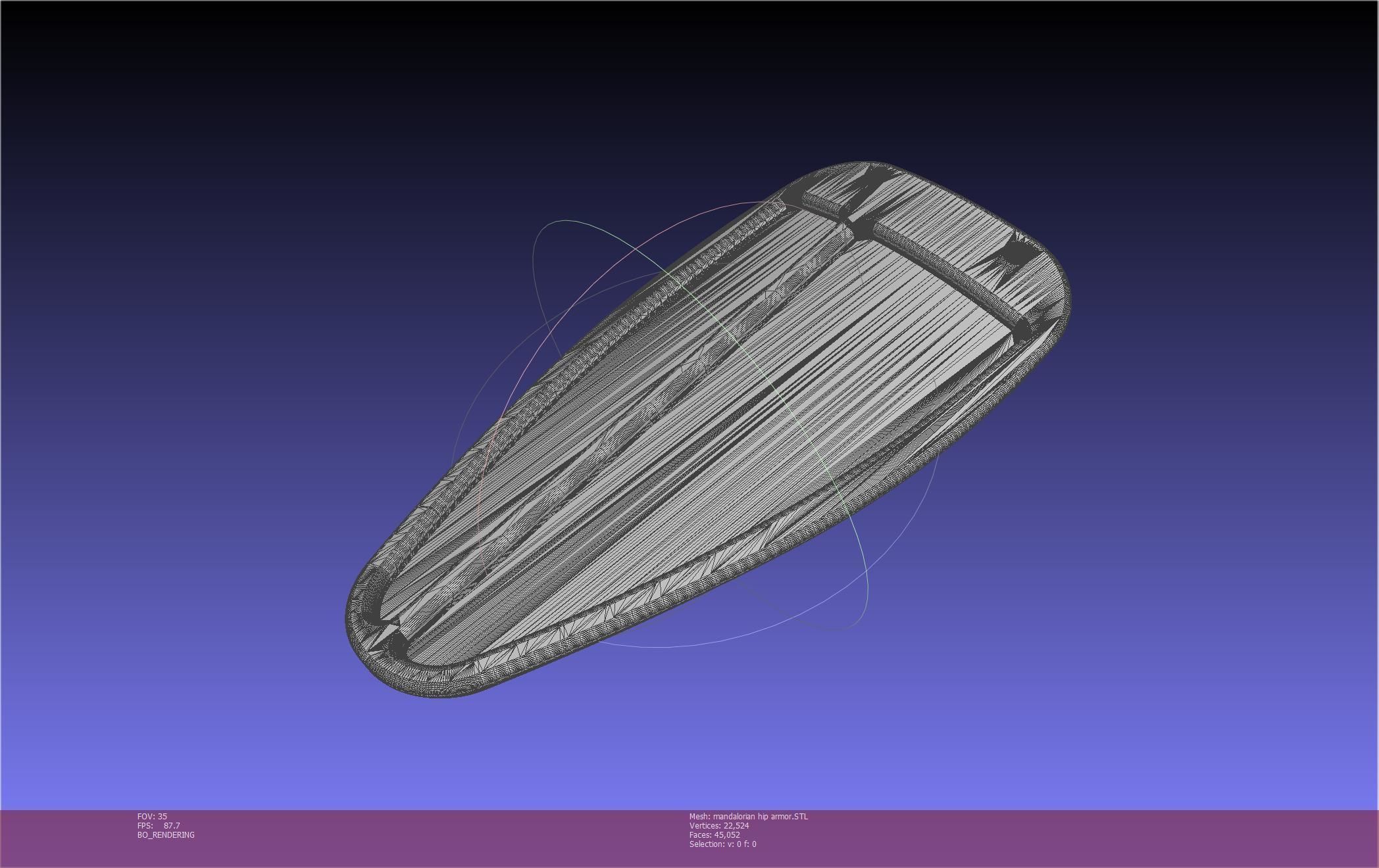
Task: Click the BO_RENDERING status text
Action: point(166,834)
